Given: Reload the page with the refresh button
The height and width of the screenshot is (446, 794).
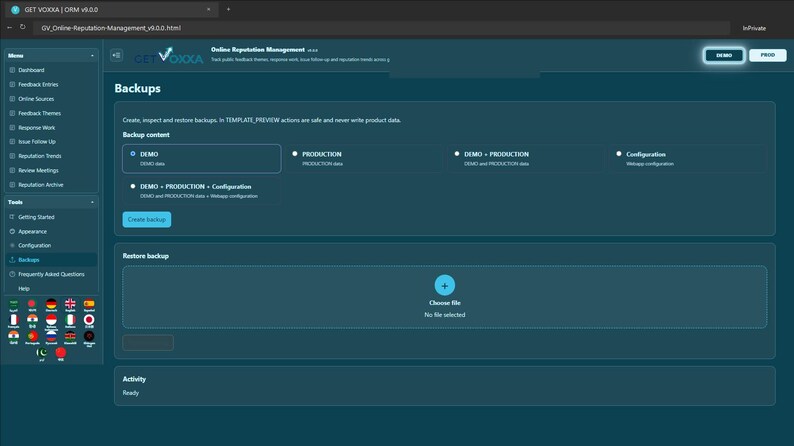Looking at the screenshot, I should [23, 27].
